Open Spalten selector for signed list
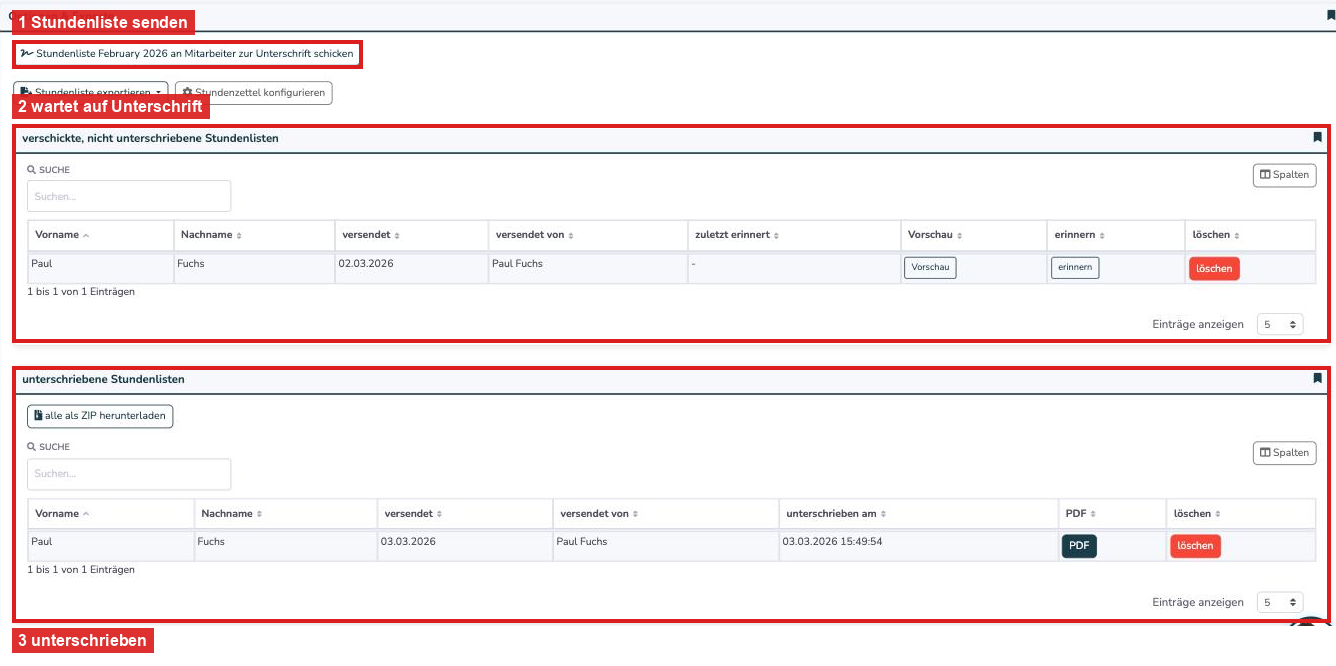This screenshot has height=666, width=1336. pyautogui.click(x=1284, y=453)
